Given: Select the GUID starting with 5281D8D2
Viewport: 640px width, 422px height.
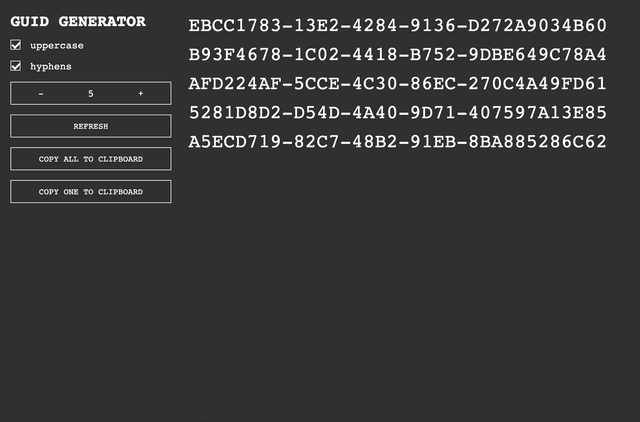Looking at the screenshot, I should pyautogui.click(x=398, y=113).
